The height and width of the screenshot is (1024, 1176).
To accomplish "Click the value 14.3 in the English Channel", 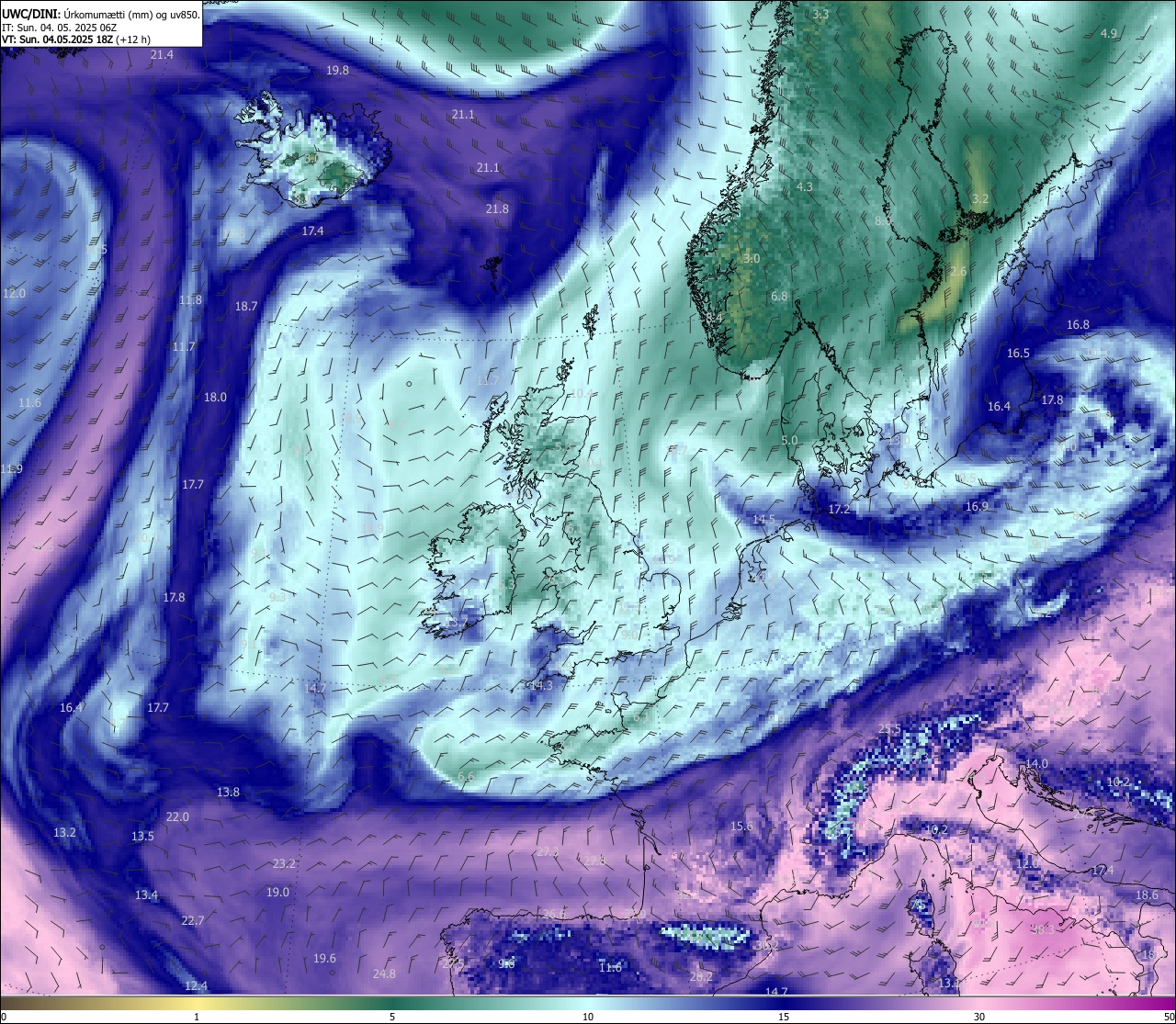I will click(x=541, y=686).
